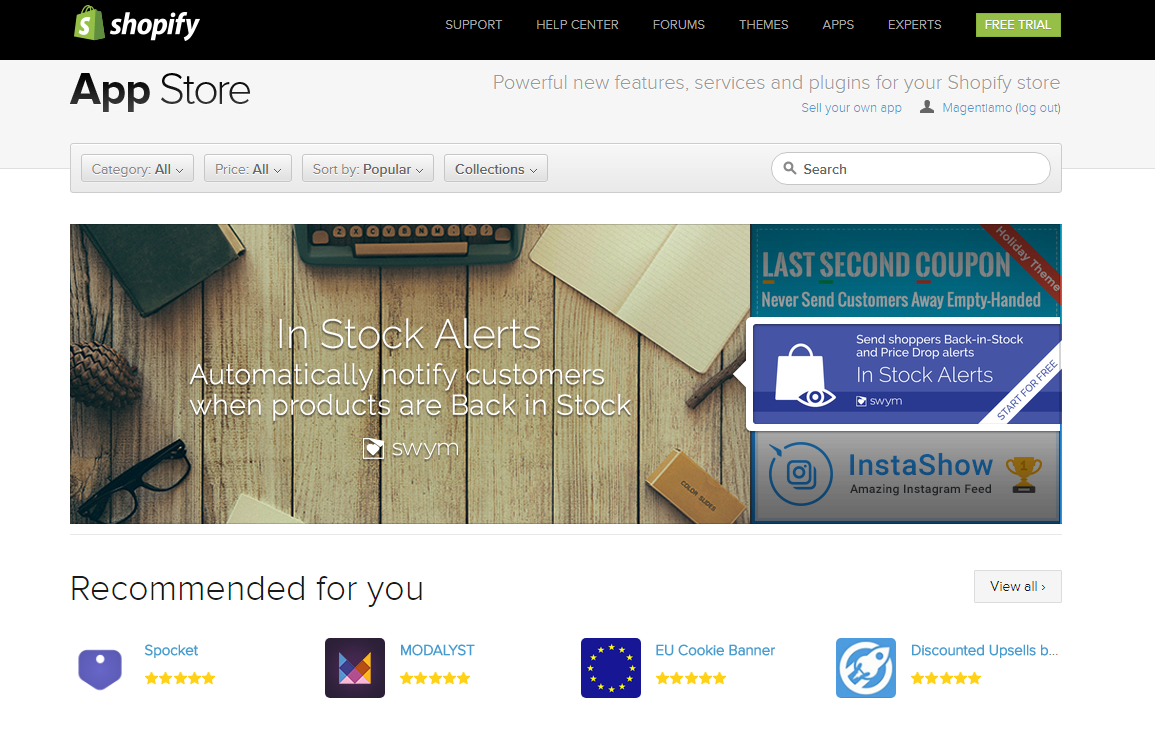Image resolution: width=1155 pixels, height=750 pixels.
Task: Click the Shopify bag logo
Action: pyautogui.click(x=87, y=23)
